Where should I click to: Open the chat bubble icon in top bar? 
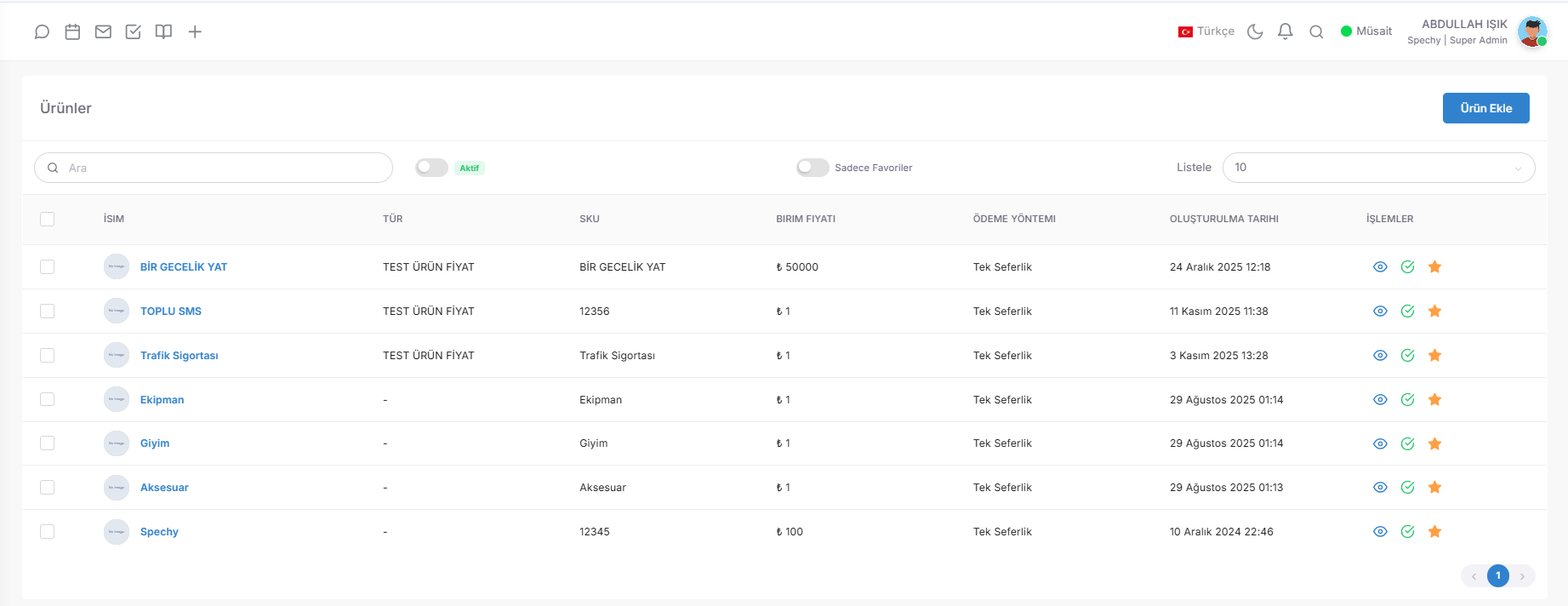42,31
